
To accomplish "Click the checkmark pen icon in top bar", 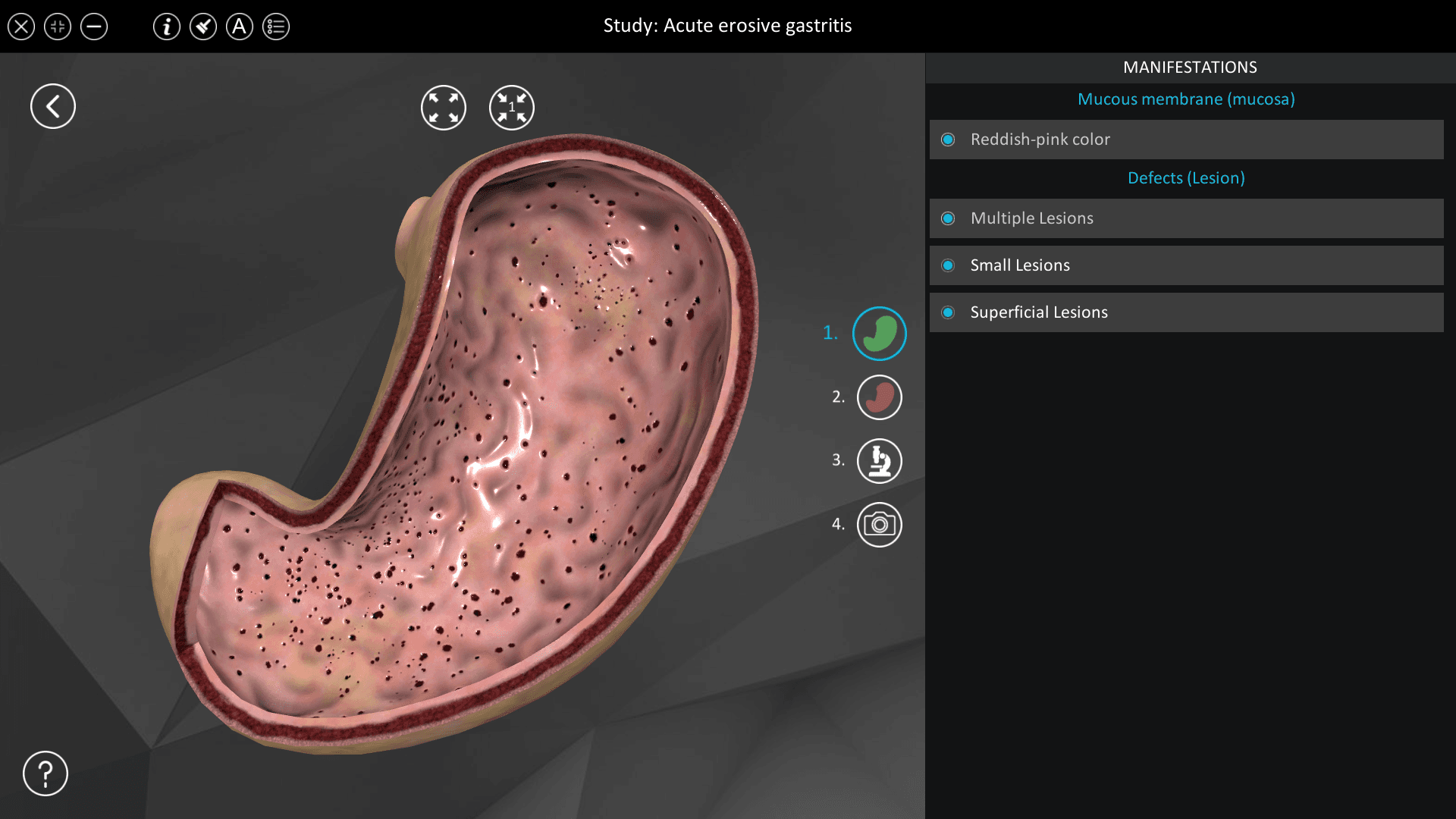I will coord(203,27).
